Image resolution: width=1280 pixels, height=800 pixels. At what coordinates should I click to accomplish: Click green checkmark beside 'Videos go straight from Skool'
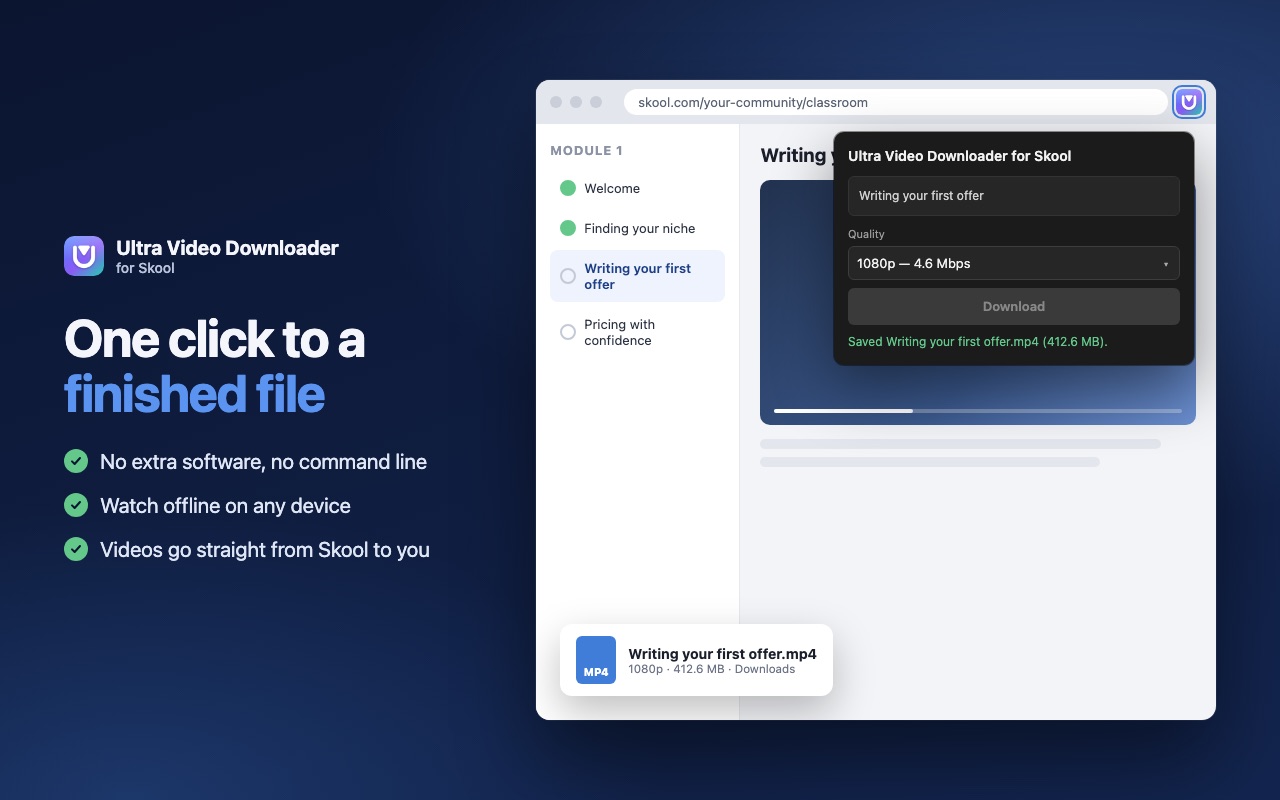[76, 549]
